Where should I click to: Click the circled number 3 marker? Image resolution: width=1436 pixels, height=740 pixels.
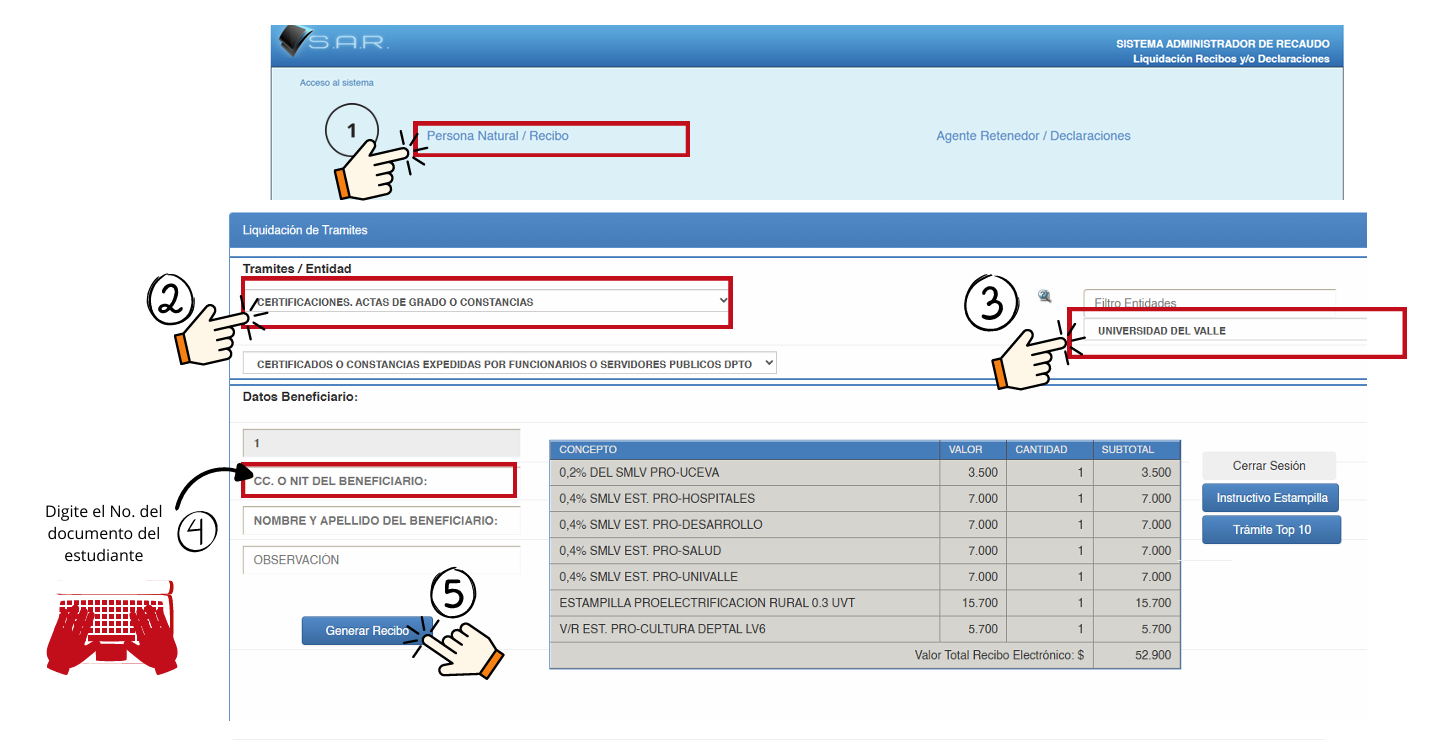coord(991,303)
